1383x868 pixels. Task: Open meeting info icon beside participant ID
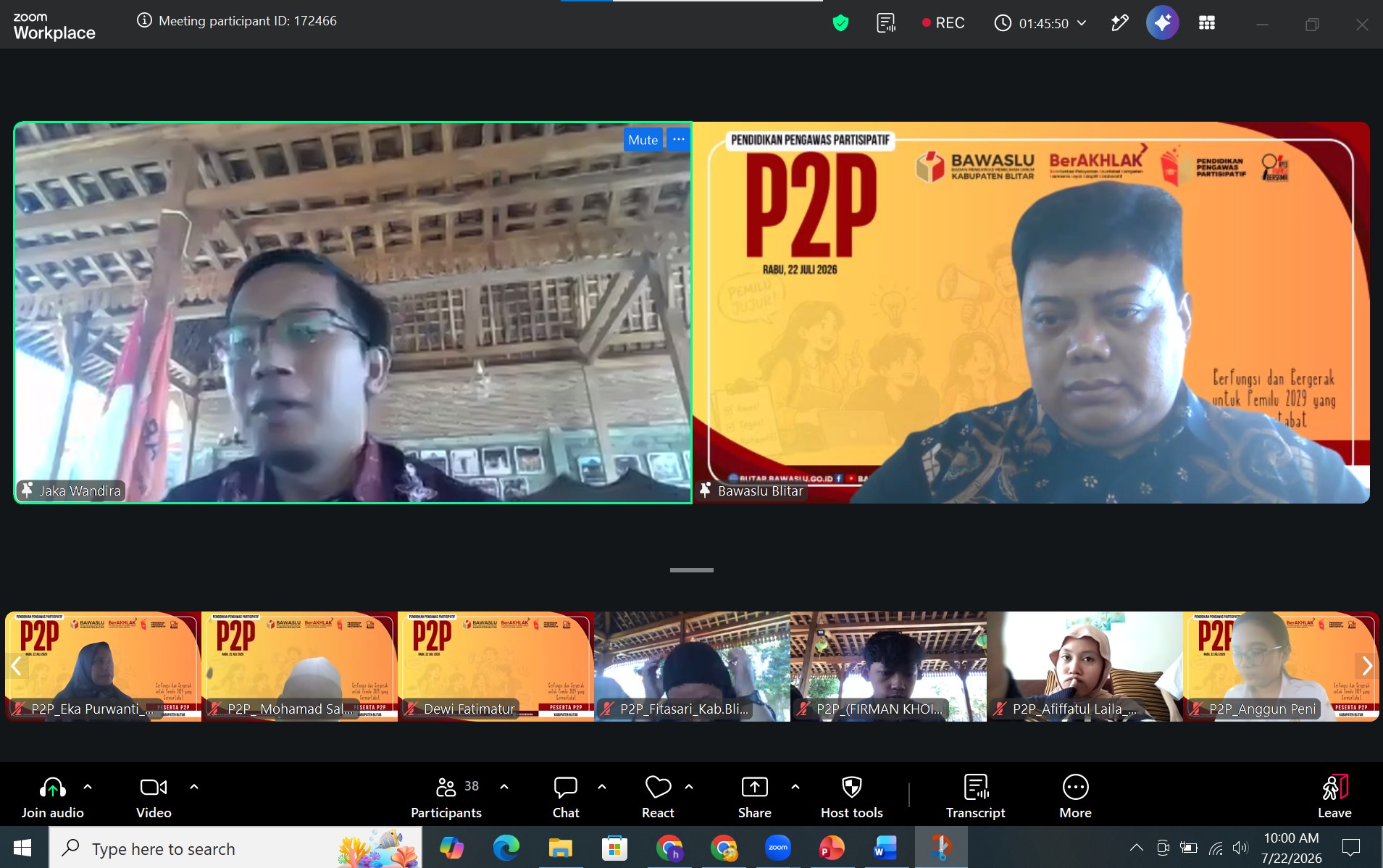coord(144,20)
